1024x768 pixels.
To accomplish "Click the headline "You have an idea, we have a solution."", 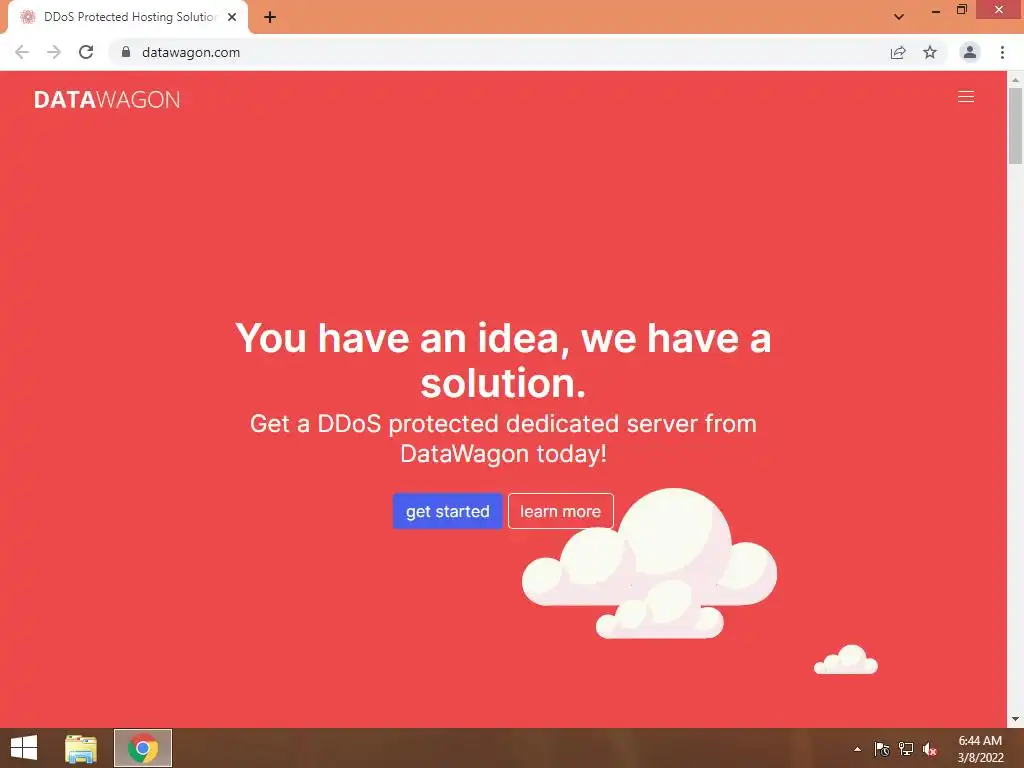I will (503, 360).
